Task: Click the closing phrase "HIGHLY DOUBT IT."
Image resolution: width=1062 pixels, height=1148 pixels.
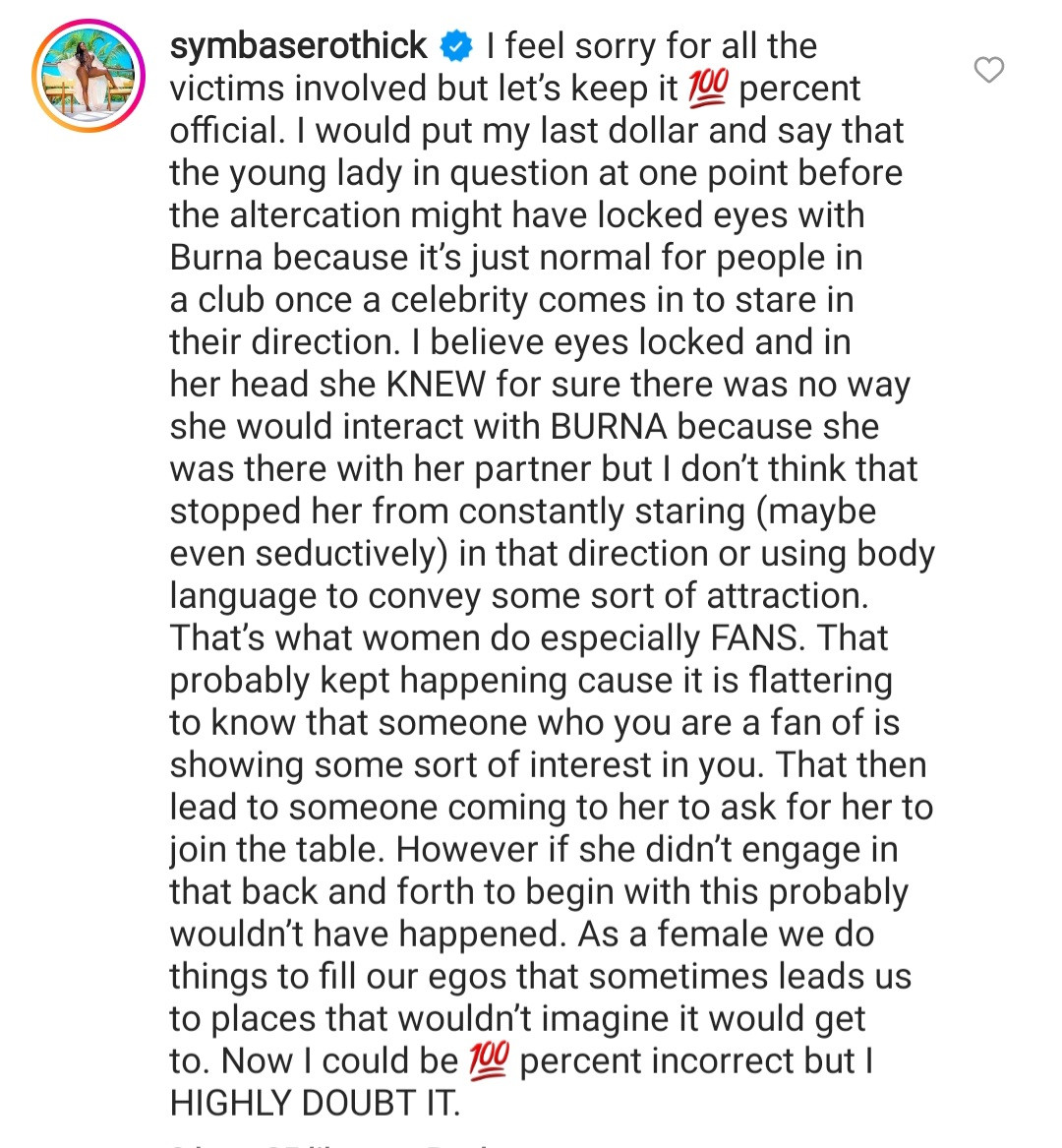Action: tap(315, 1104)
